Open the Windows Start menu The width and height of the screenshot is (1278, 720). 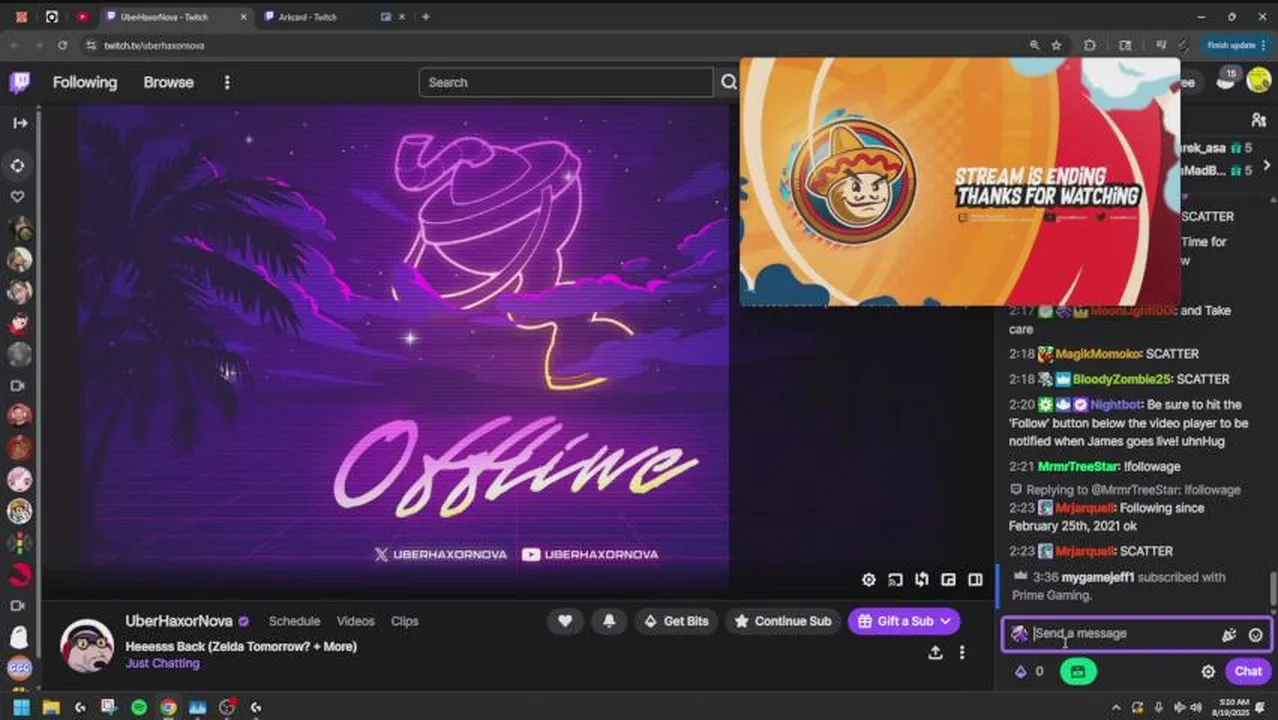click(21, 708)
